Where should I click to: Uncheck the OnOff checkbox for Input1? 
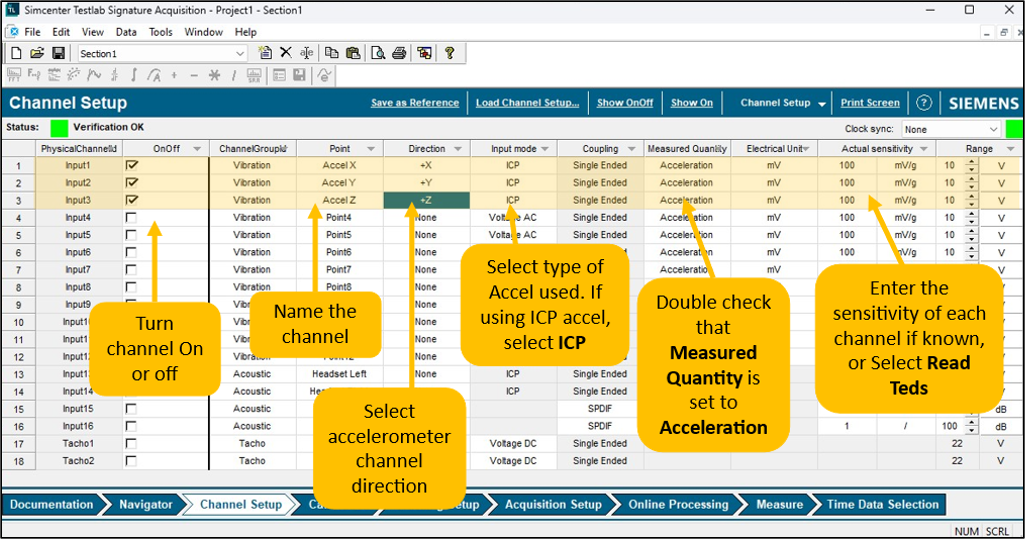pyautogui.click(x=131, y=165)
